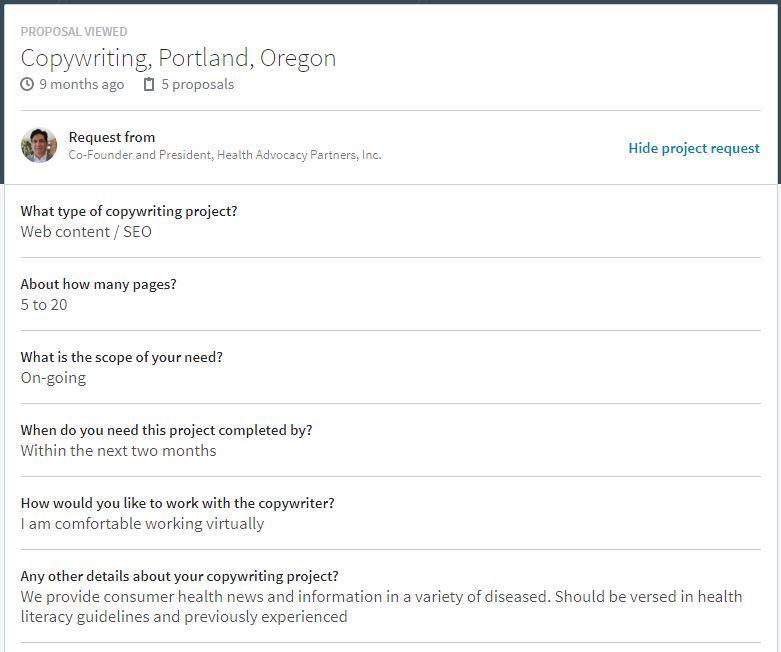Viewport: 781px width, 652px height.
Task: Click the "5 proposals" count
Action: coord(197,85)
